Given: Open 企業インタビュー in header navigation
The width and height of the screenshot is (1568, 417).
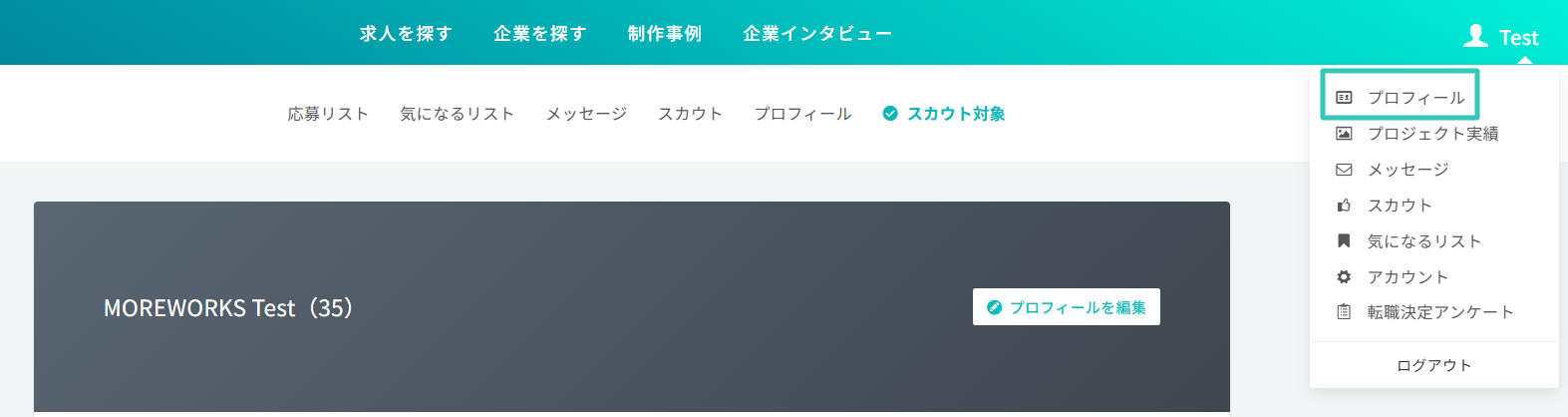Looking at the screenshot, I should click(x=817, y=34).
